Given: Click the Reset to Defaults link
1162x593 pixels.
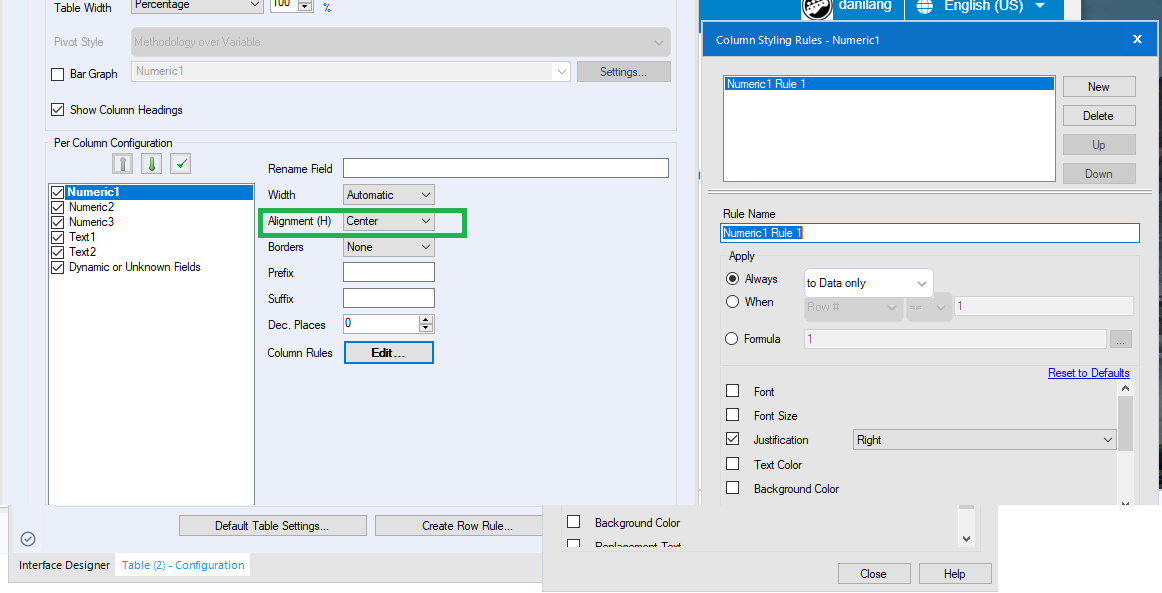Looking at the screenshot, I should 1088,372.
